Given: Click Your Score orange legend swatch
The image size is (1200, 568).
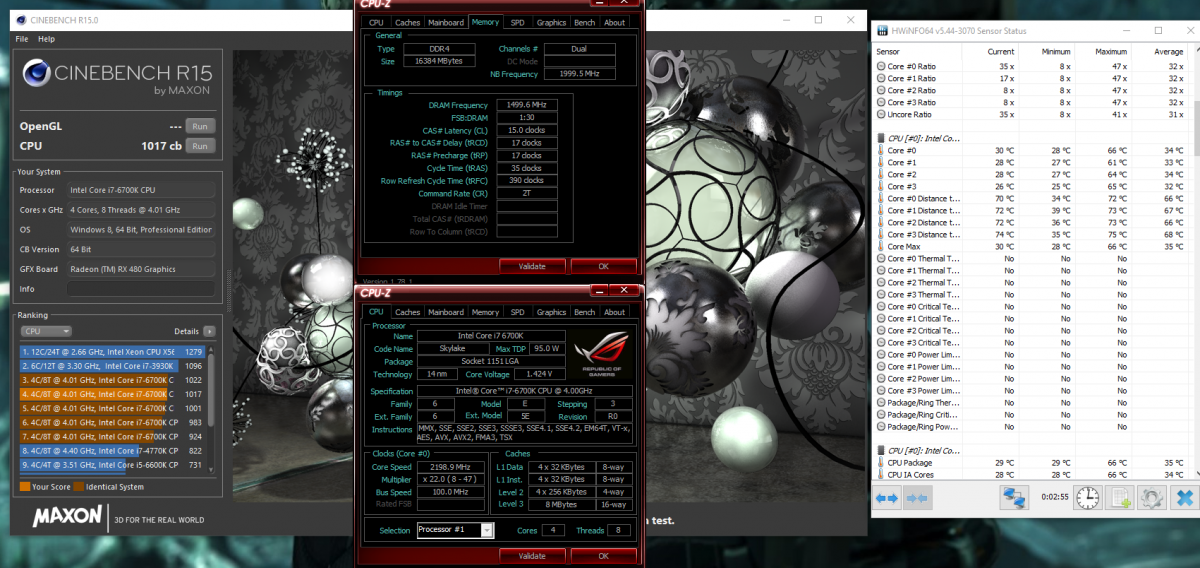Looking at the screenshot, I should (25, 487).
